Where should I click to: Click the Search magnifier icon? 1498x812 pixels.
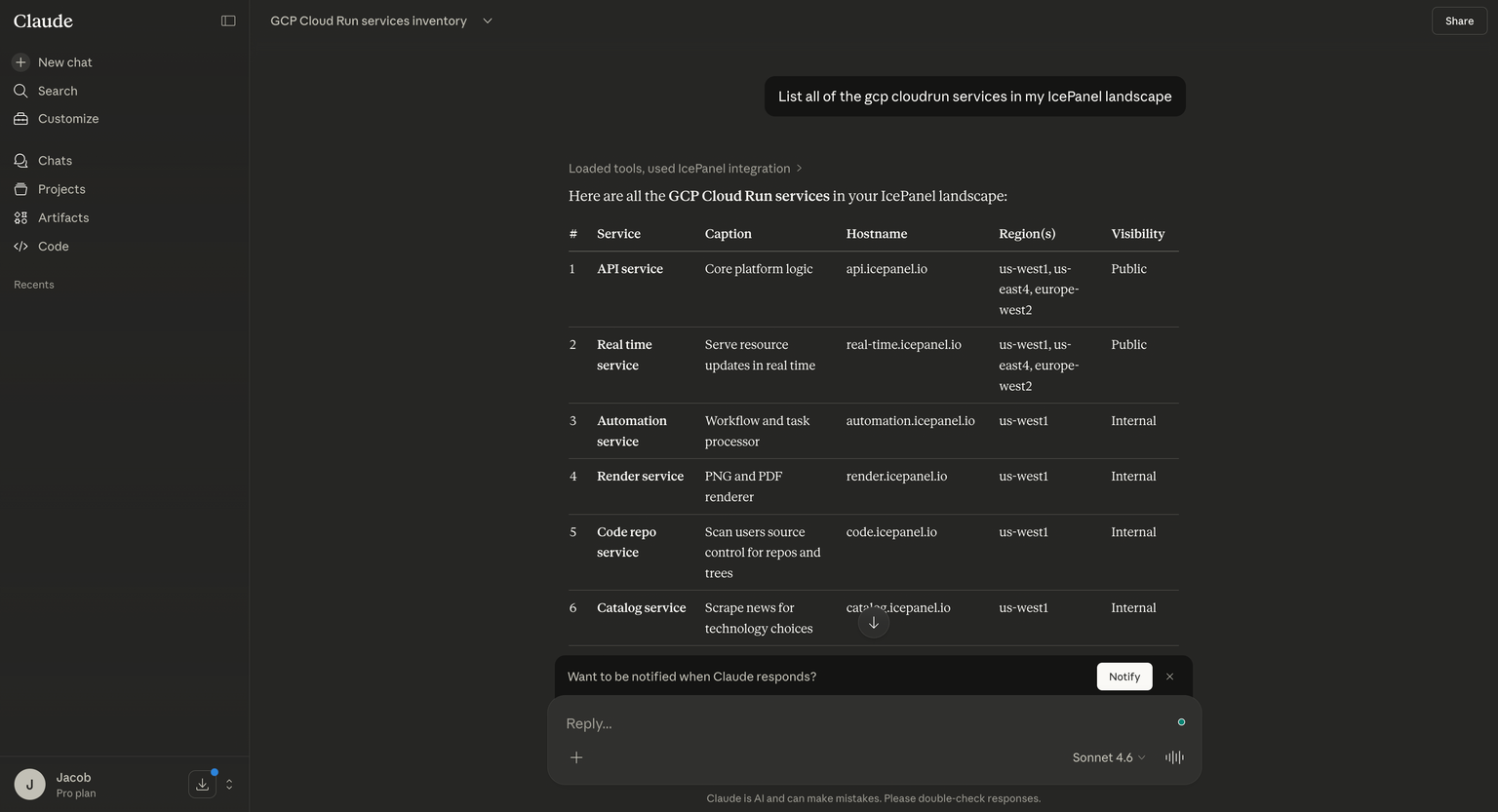(x=20, y=91)
